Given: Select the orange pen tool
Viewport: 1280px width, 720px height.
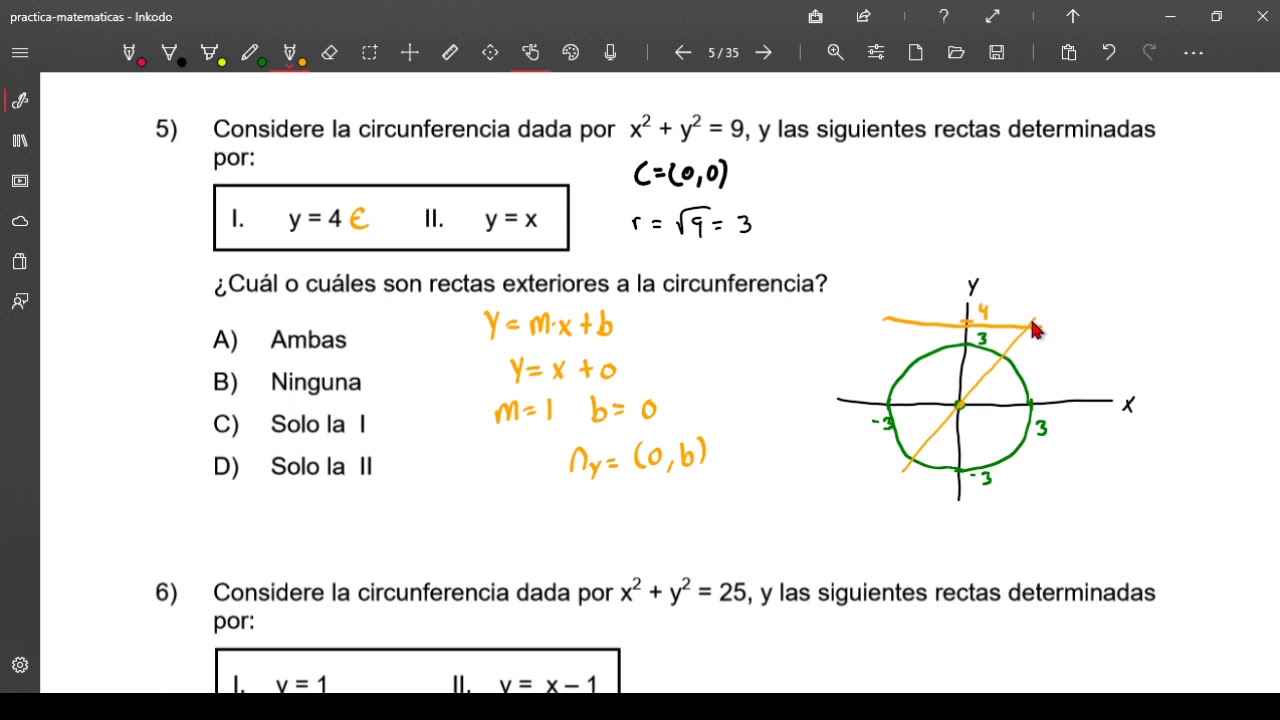Looking at the screenshot, I should [x=292, y=53].
